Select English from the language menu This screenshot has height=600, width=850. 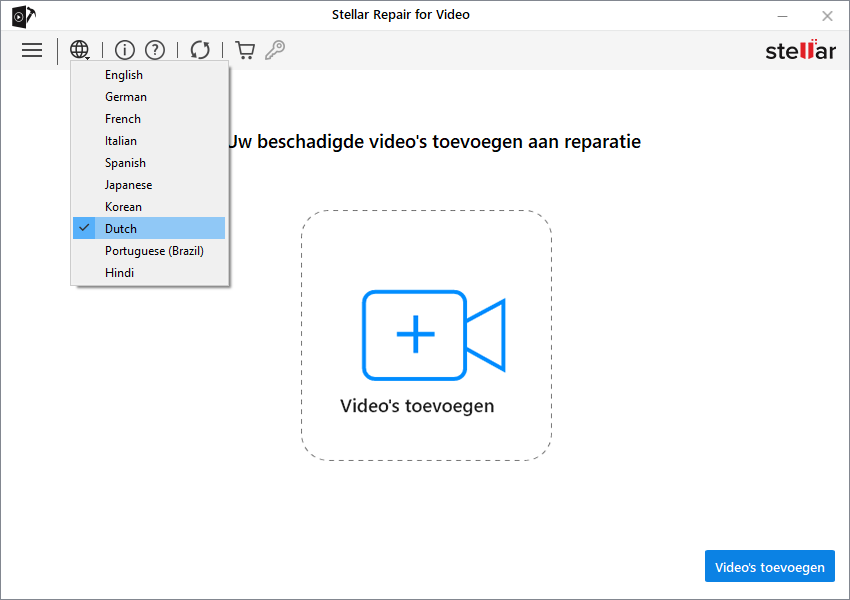pyautogui.click(x=149, y=75)
